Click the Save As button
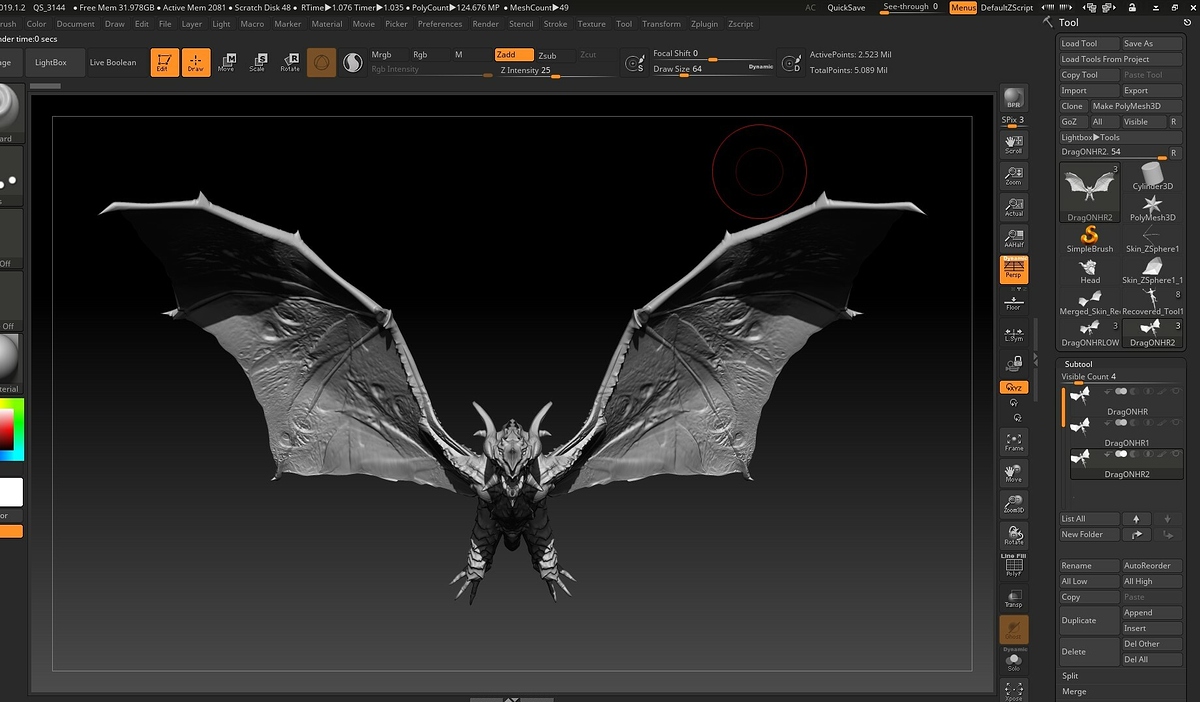Image resolution: width=1200 pixels, height=702 pixels. tap(1151, 43)
